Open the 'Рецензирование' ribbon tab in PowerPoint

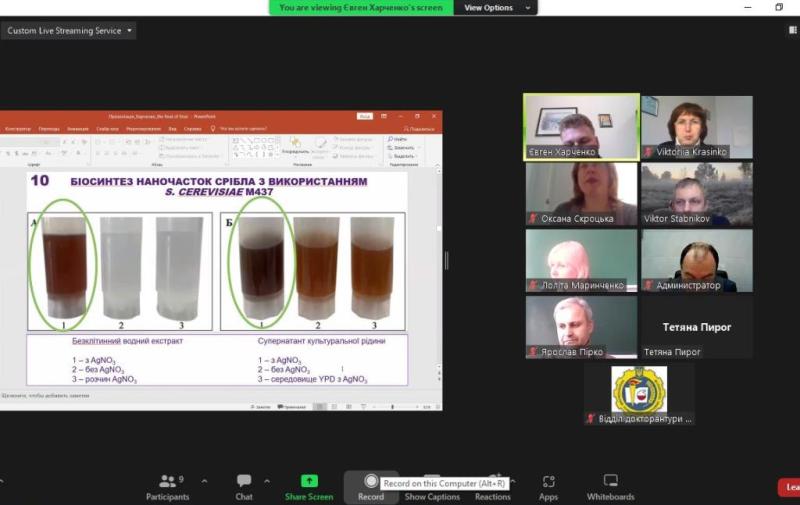click(x=143, y=129)
